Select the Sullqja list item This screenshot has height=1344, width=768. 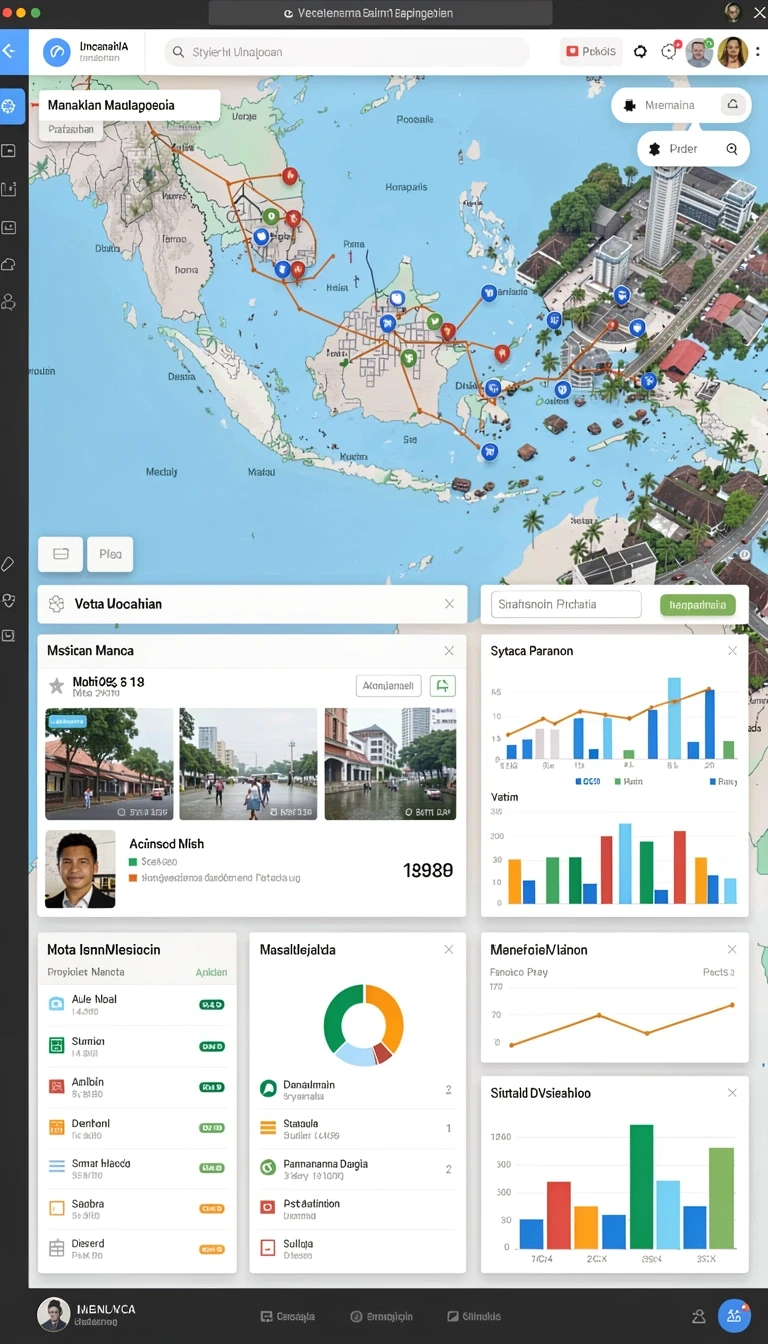pos(357,1249)
